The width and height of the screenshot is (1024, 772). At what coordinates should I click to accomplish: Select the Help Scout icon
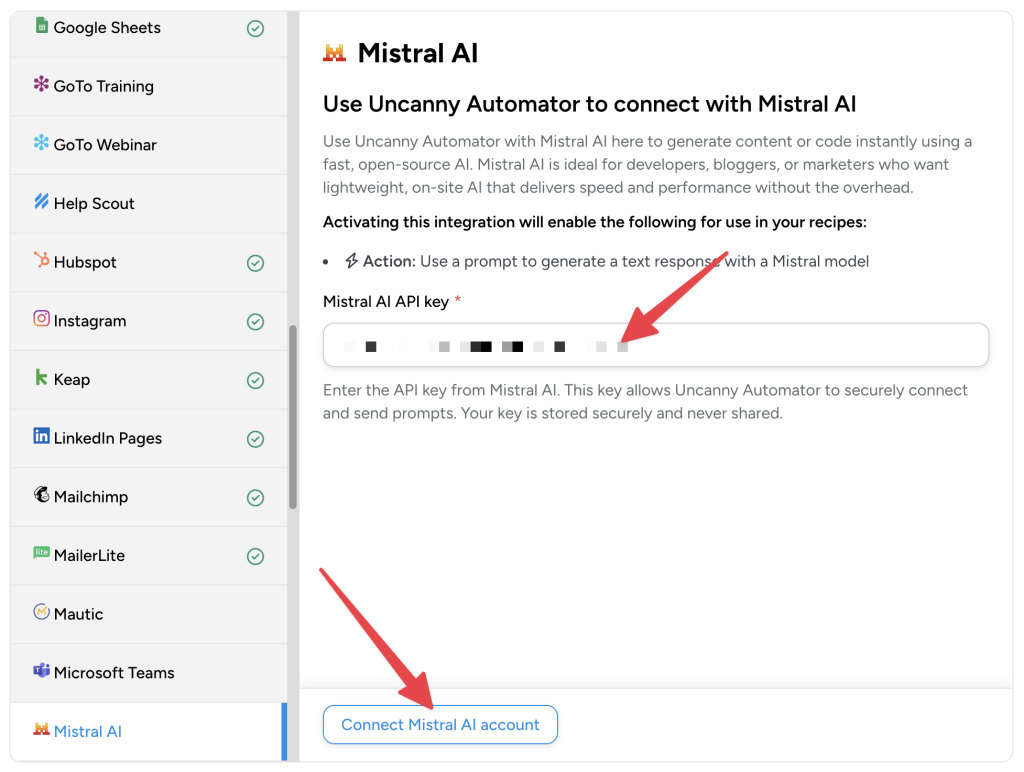pos(40,203)
